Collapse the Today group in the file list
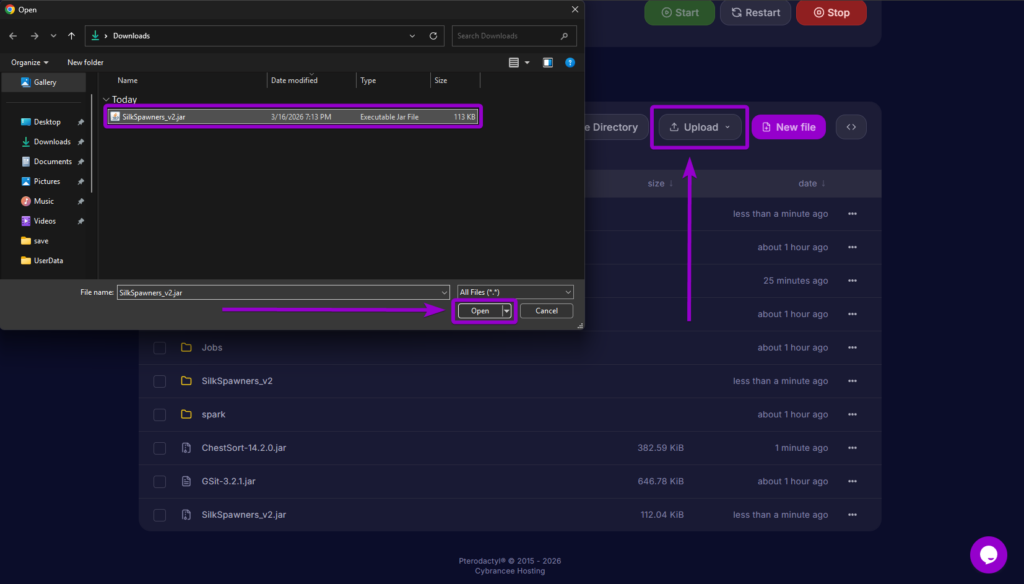Viewport: 1024px width, 584px height. pyautogui.click(x=105, y=99)
